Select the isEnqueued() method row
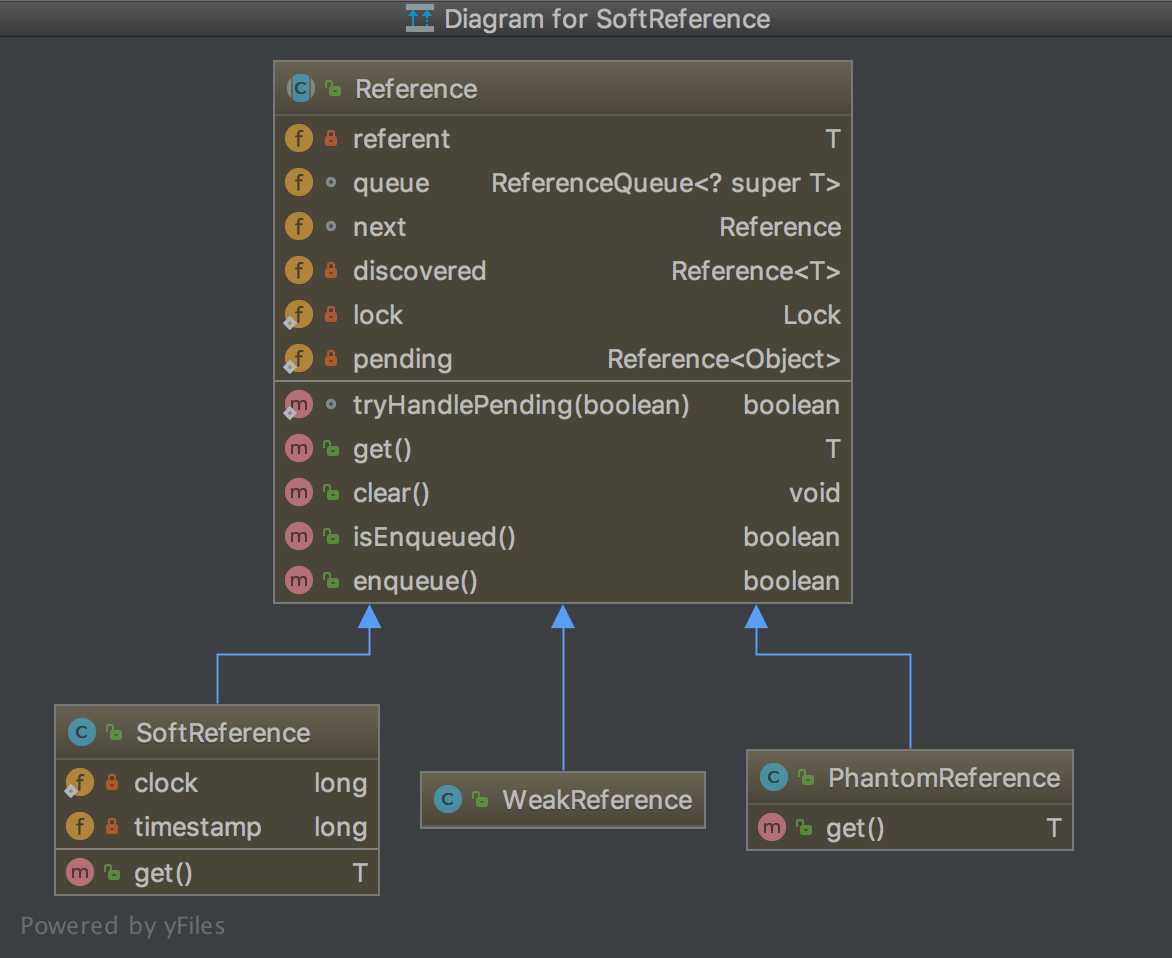This screenshot has height=958, width=1172. [563, 536]
